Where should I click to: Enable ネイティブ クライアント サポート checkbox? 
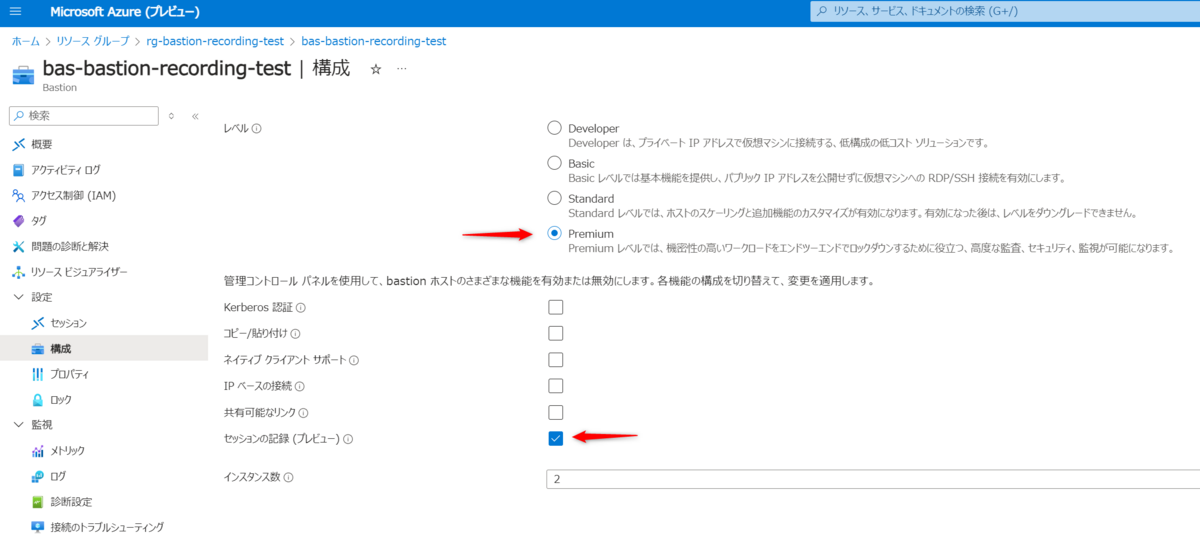556,359
